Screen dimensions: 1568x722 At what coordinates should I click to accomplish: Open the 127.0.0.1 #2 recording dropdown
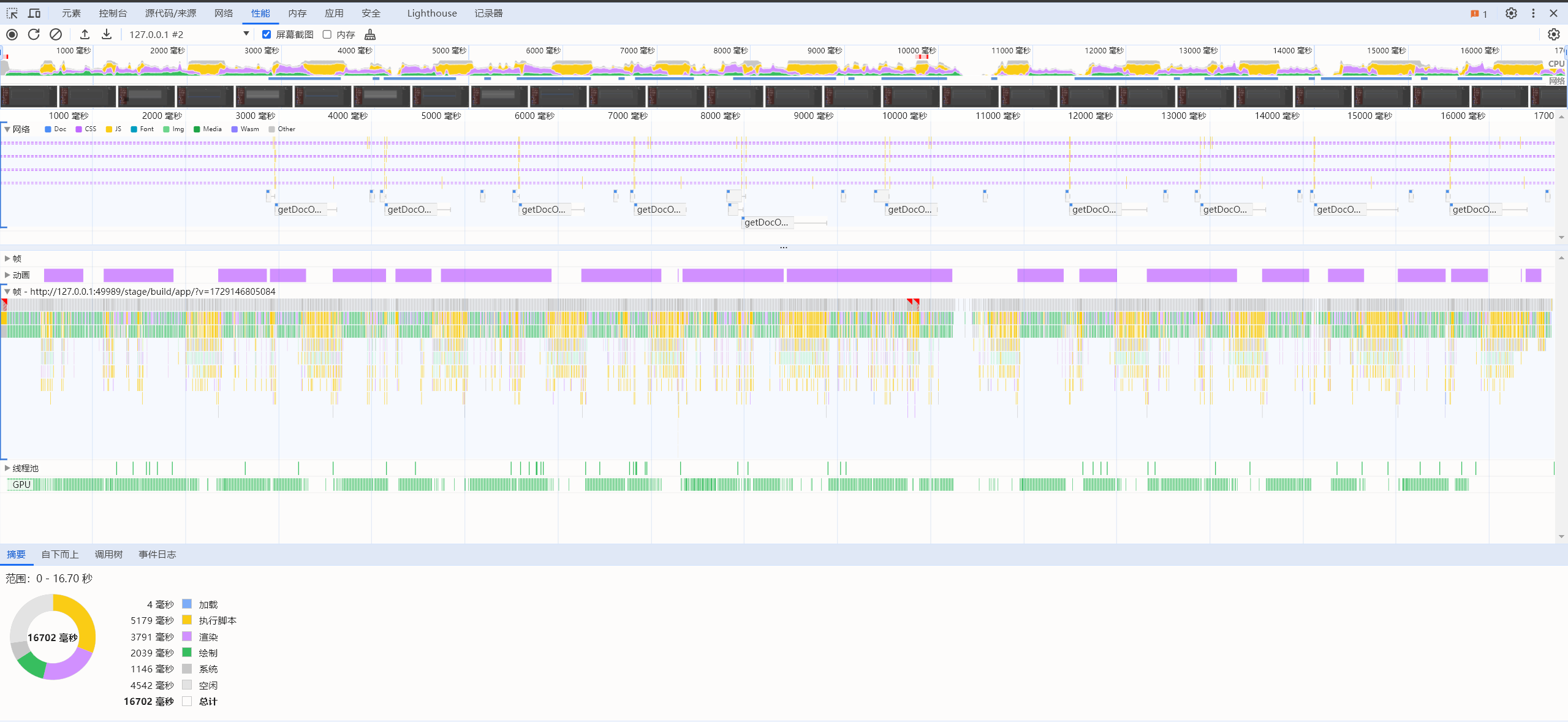click(x=246, y=34)
